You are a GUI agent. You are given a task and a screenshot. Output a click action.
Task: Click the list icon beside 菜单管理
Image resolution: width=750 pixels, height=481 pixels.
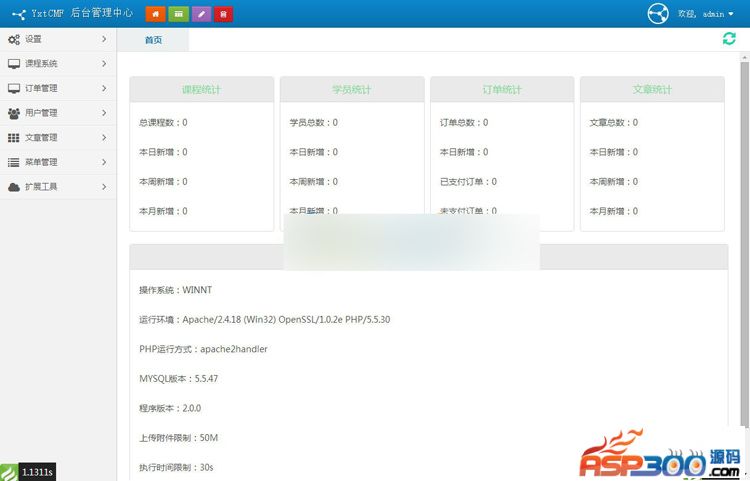[x=14, y=163]
